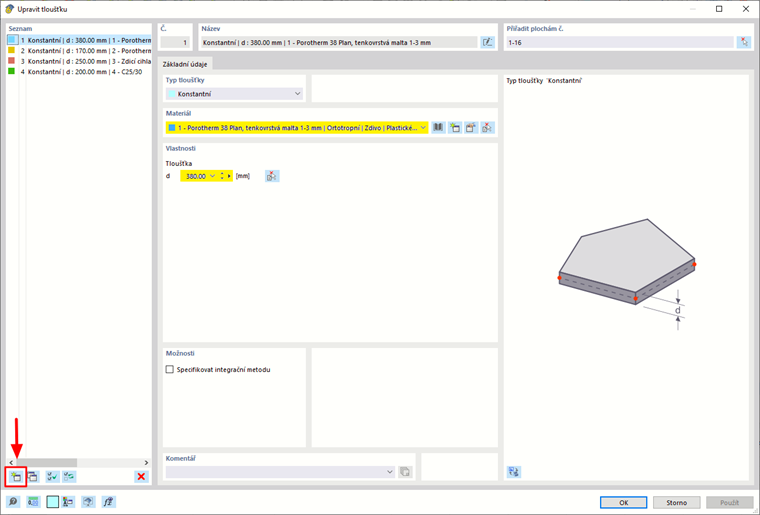Screen dimensions: 760x515
Task: Close the Upravit tloušťku dialog
Action: tap(746, 9)
